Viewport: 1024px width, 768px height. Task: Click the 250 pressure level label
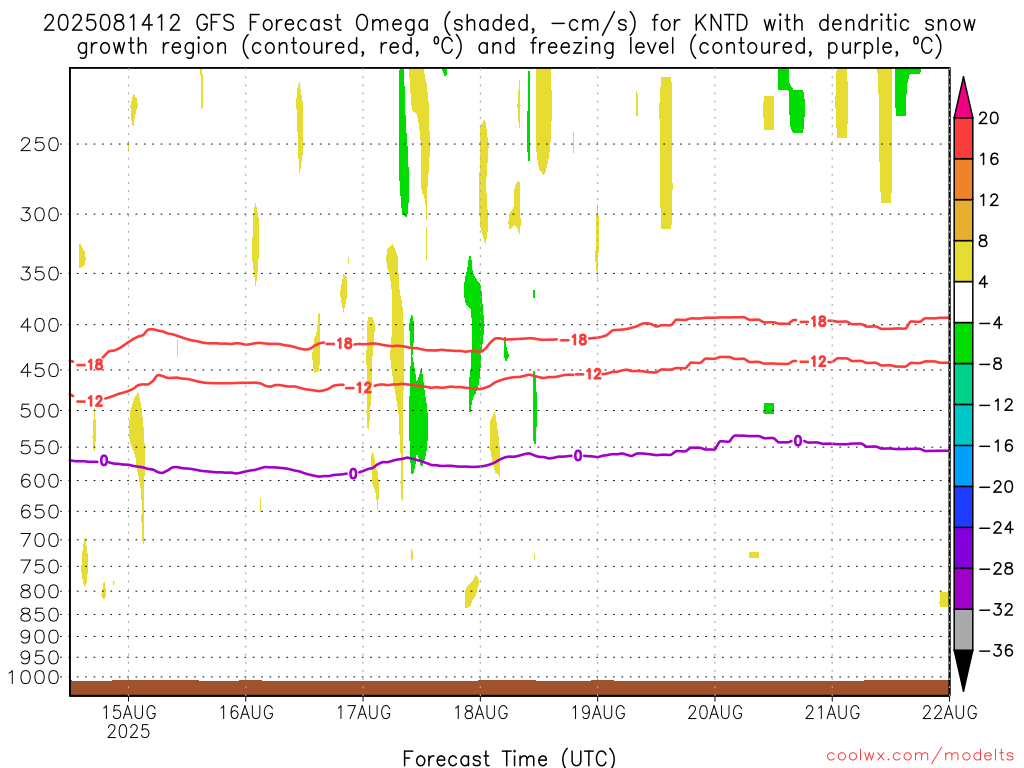[x=40, y=144]
